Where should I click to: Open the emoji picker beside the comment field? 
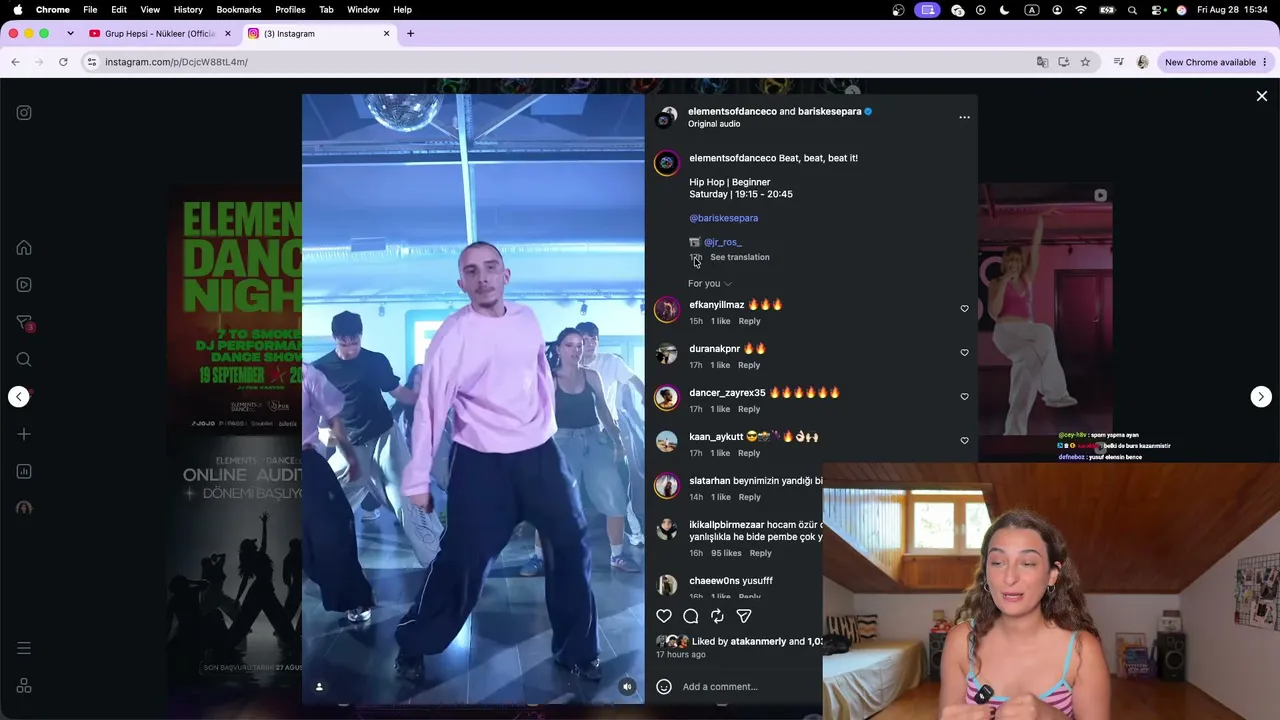point(664,687)
